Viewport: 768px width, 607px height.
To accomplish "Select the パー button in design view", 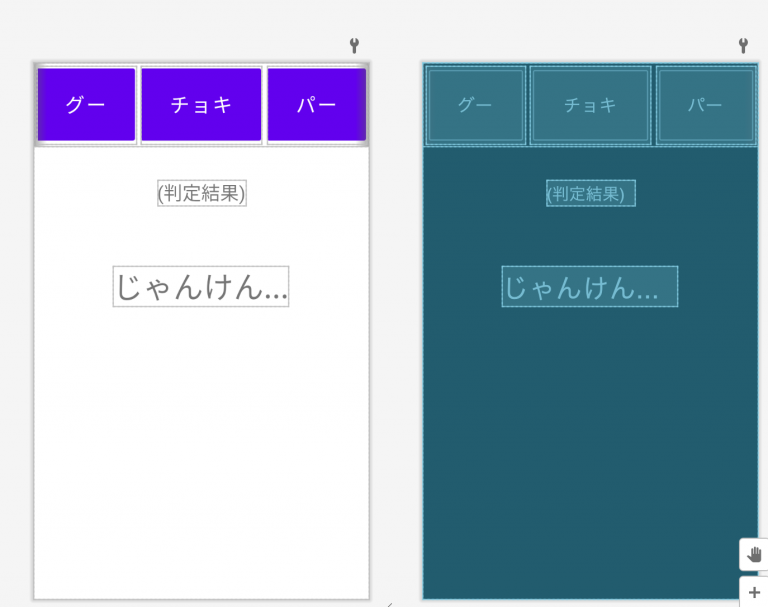I will [316, 105].
